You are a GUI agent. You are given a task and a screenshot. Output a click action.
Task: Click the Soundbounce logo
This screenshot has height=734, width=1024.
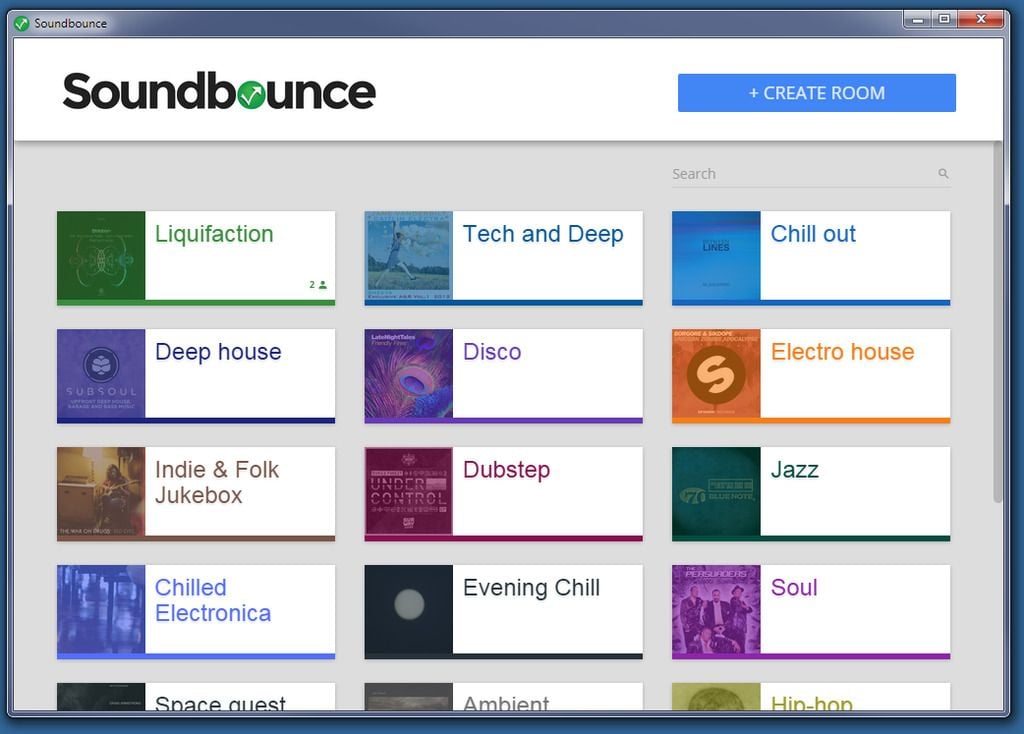[x=219, y=91]
